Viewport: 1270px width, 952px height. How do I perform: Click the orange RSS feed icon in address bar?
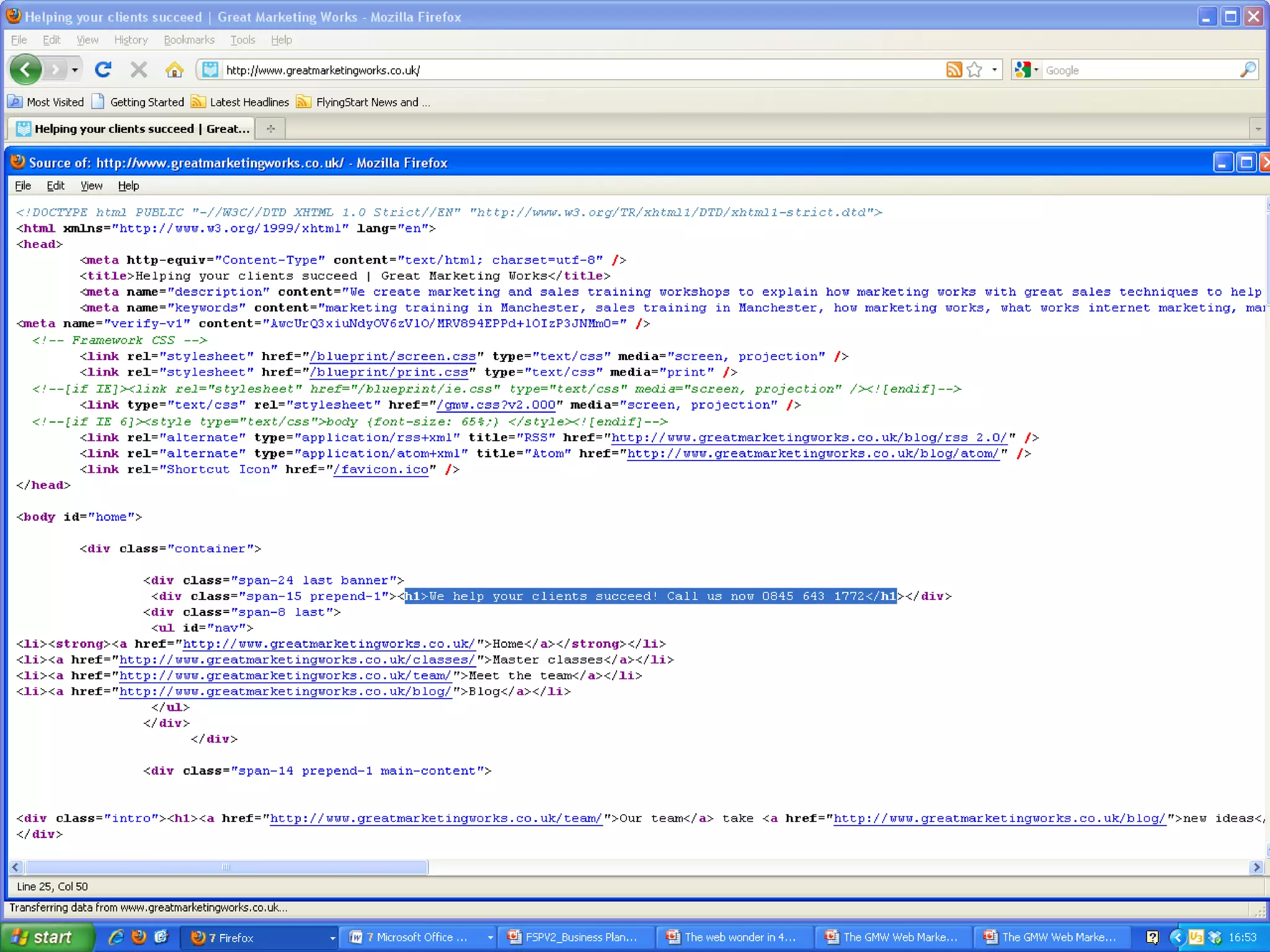(954, 69)
